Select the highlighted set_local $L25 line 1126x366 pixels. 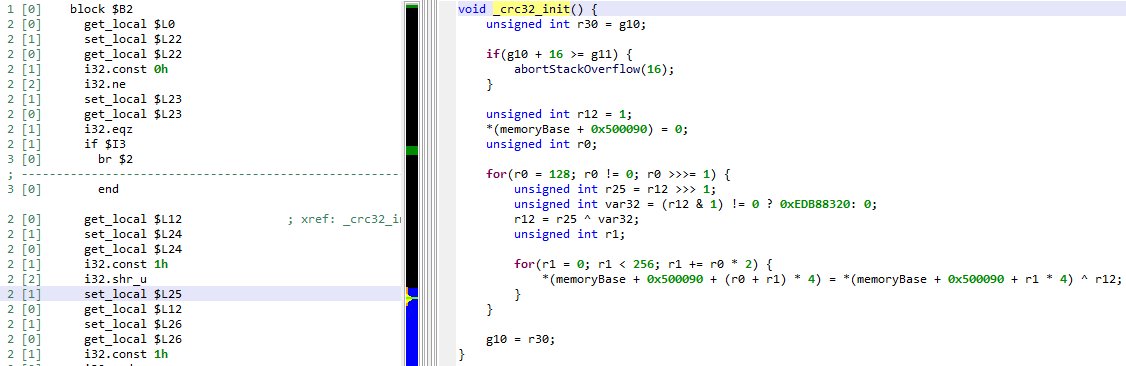point(201,294)
